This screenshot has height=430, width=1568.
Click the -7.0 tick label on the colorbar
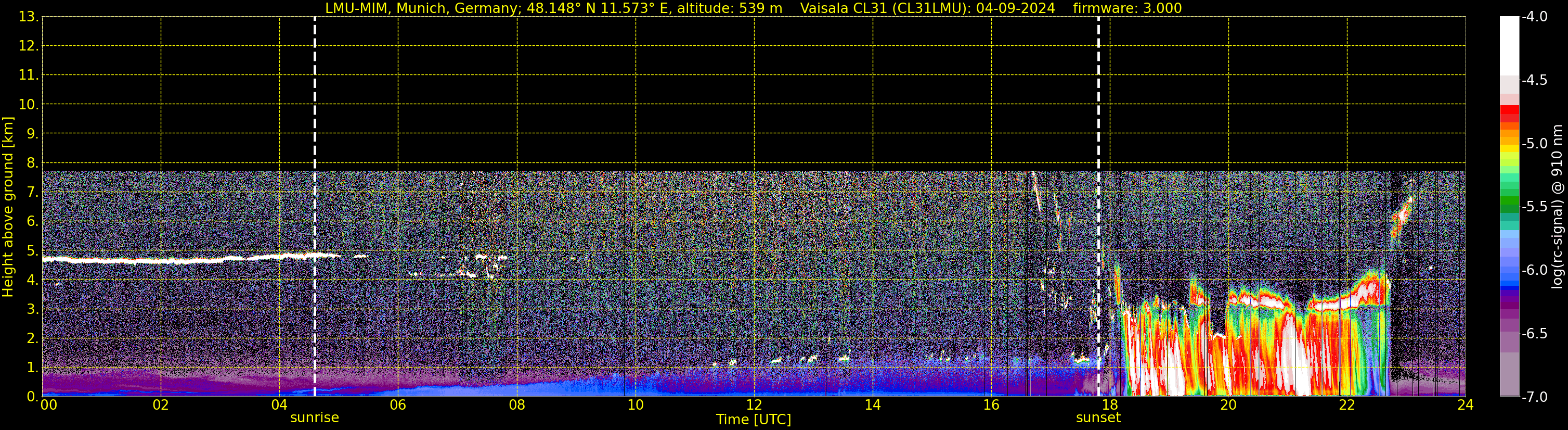pos(1534,397)
